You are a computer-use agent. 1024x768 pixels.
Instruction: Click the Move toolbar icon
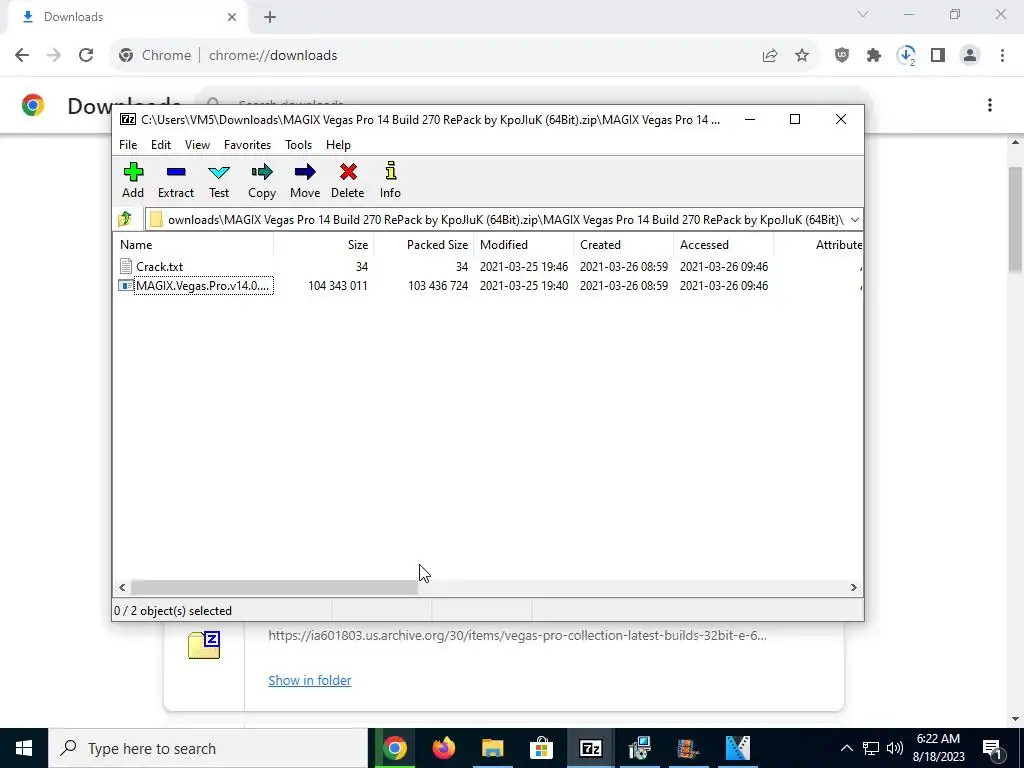point(305,180)
